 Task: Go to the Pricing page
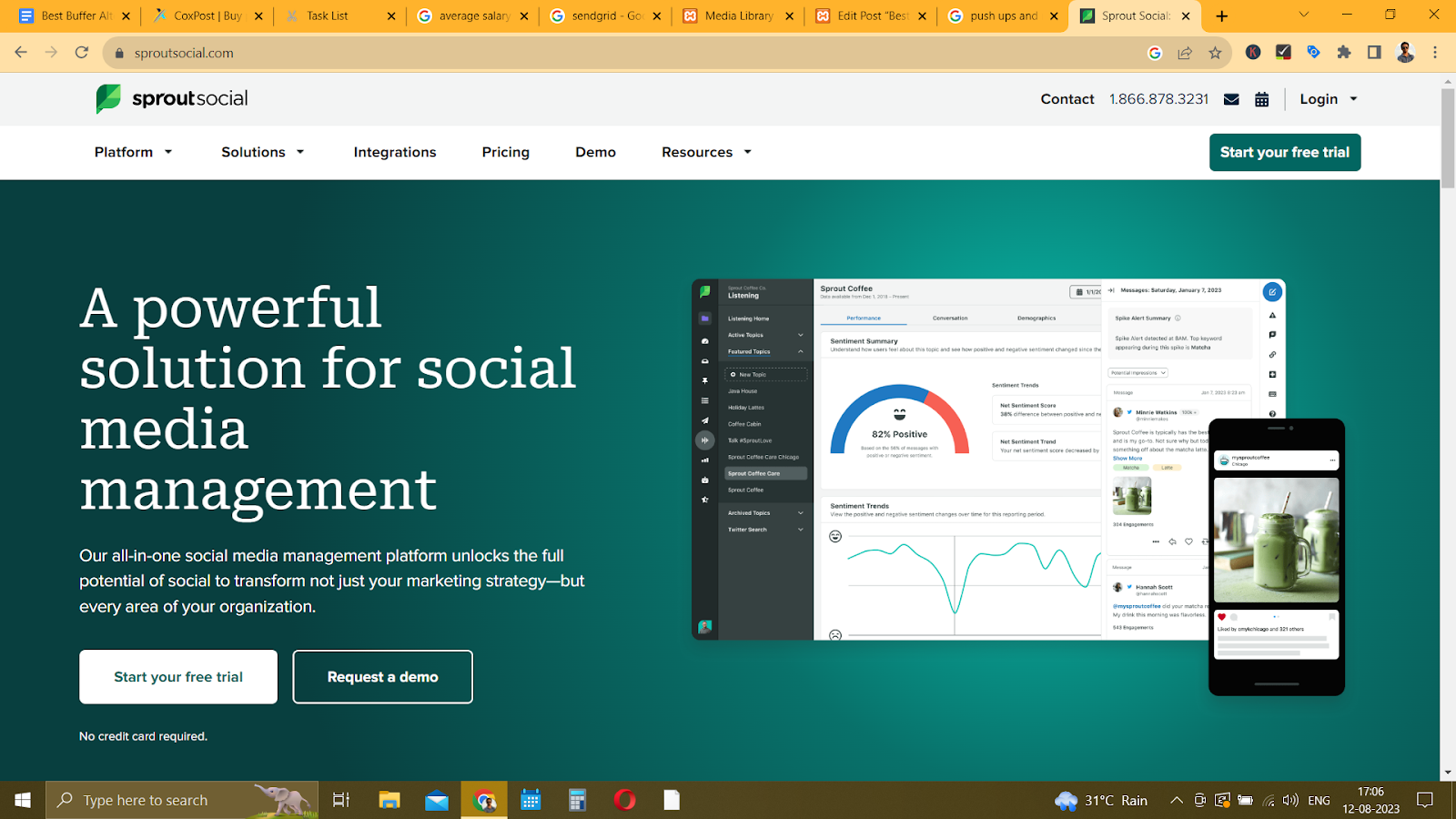pos(506,152)
